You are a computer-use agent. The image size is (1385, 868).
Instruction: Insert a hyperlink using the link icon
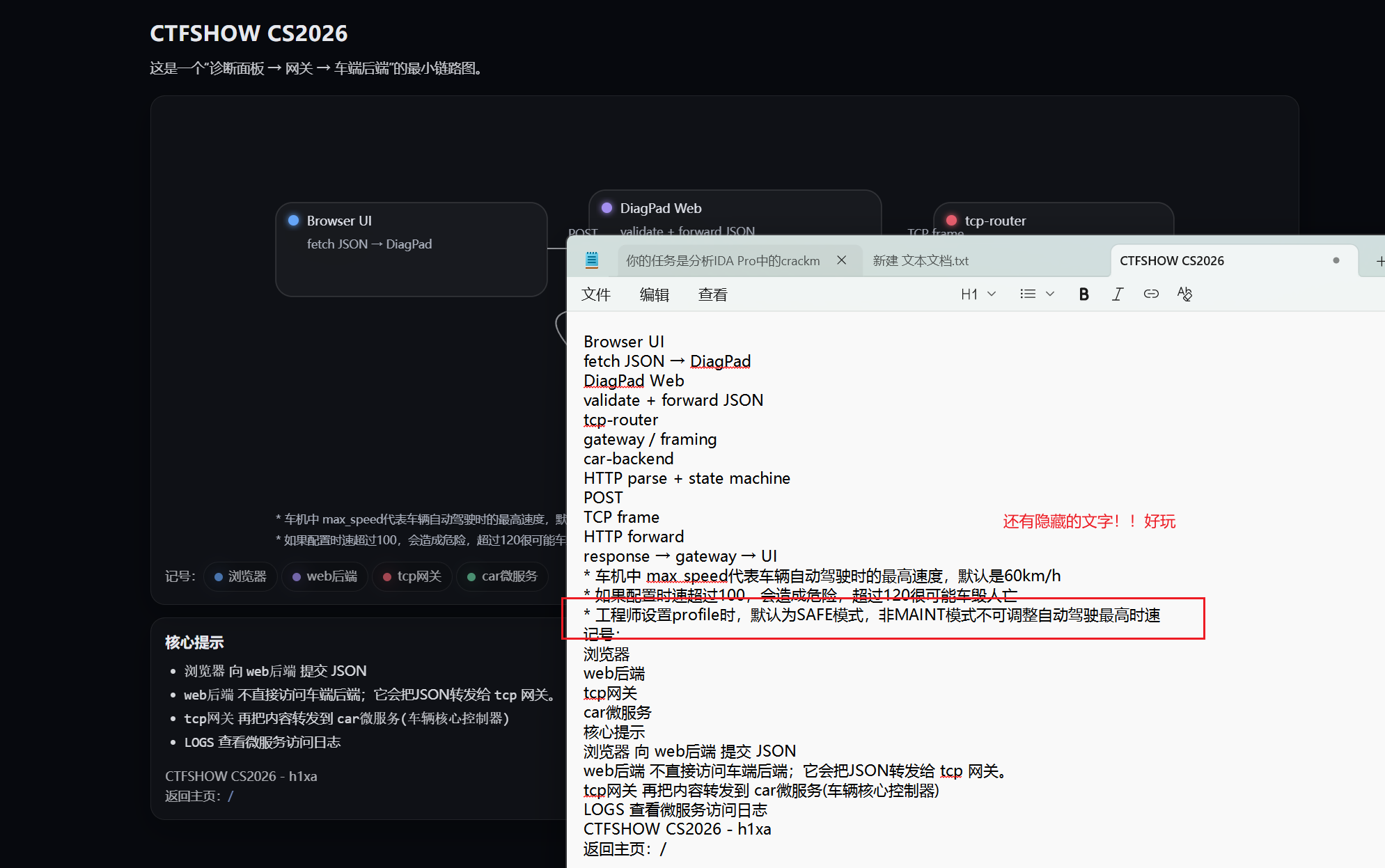pyautogui.click(x=1150, y=294)
